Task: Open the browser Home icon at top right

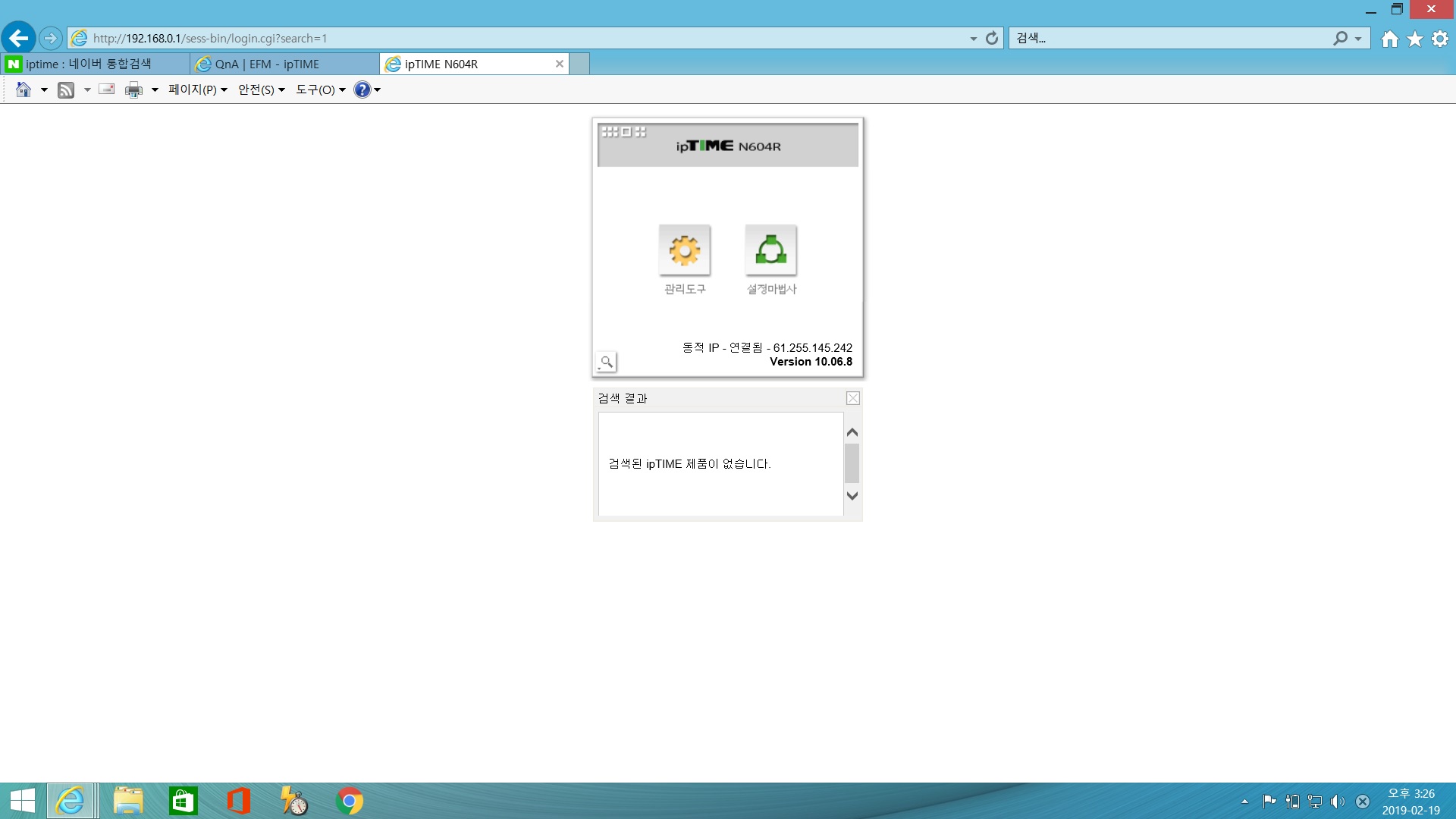Action: point(1389,39)
